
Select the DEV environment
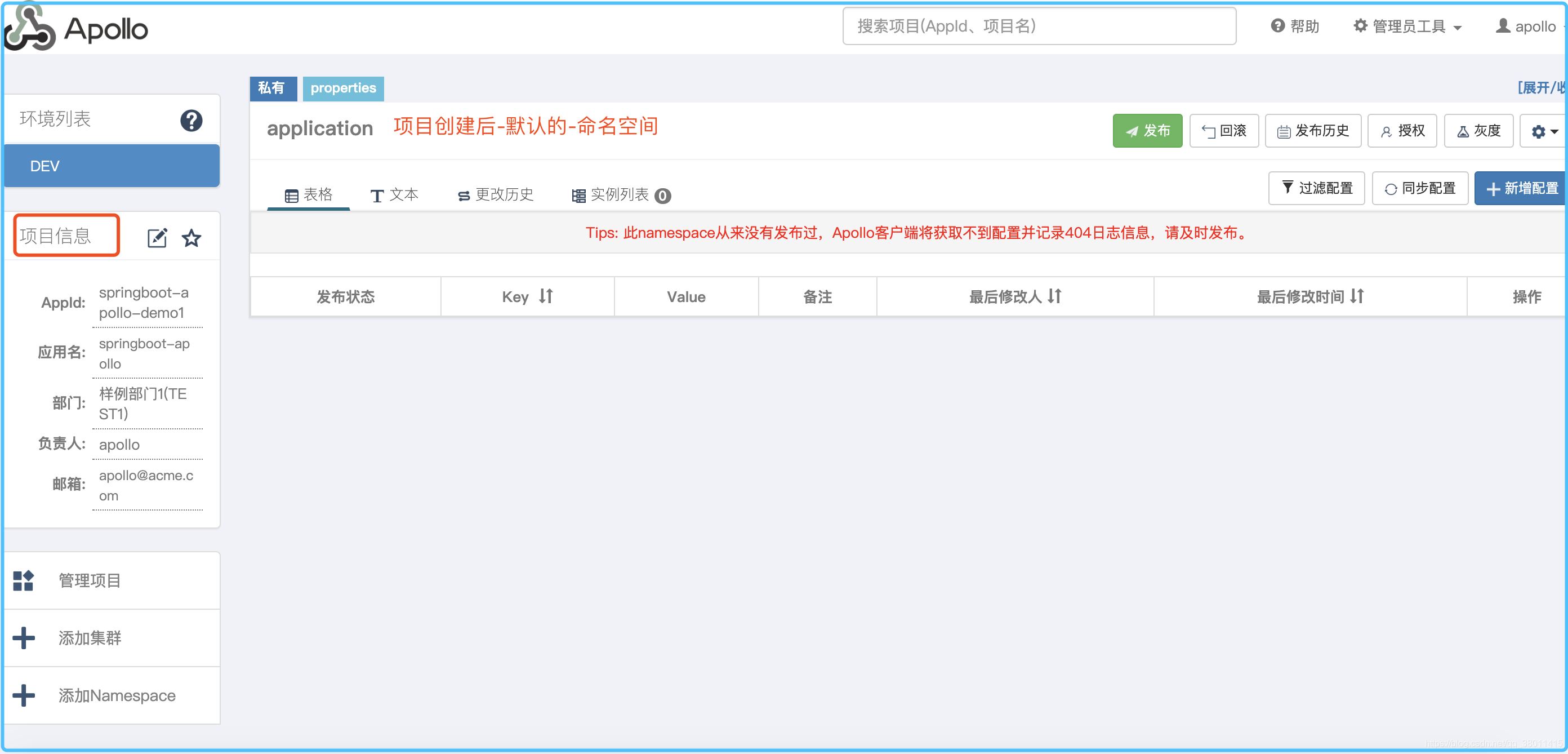[112, 166]
